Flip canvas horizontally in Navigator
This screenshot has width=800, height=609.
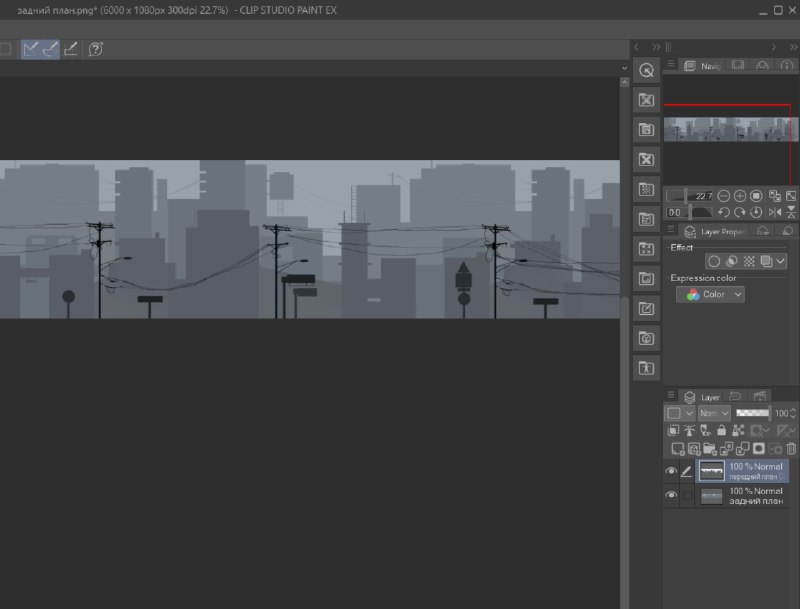[774, 212]
